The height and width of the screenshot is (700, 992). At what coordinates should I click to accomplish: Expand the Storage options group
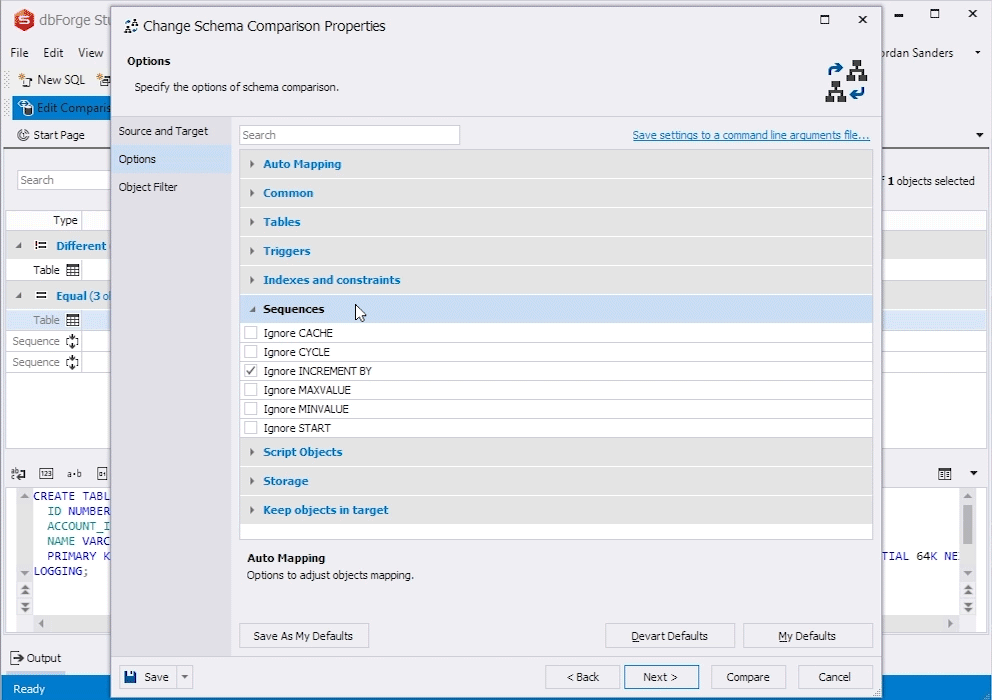point(252,481)
